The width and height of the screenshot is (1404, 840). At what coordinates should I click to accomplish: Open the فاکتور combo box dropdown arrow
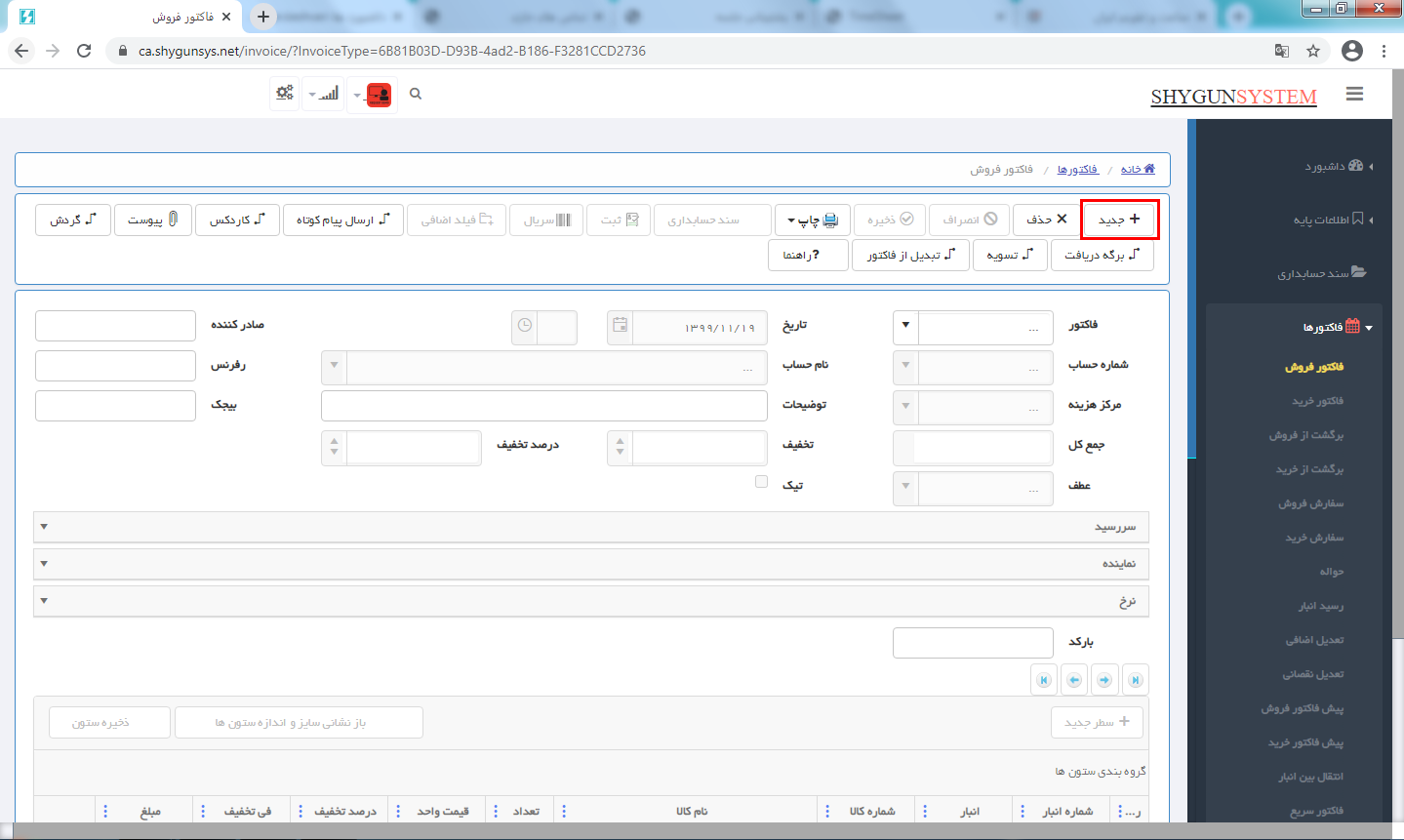[903, 327]
